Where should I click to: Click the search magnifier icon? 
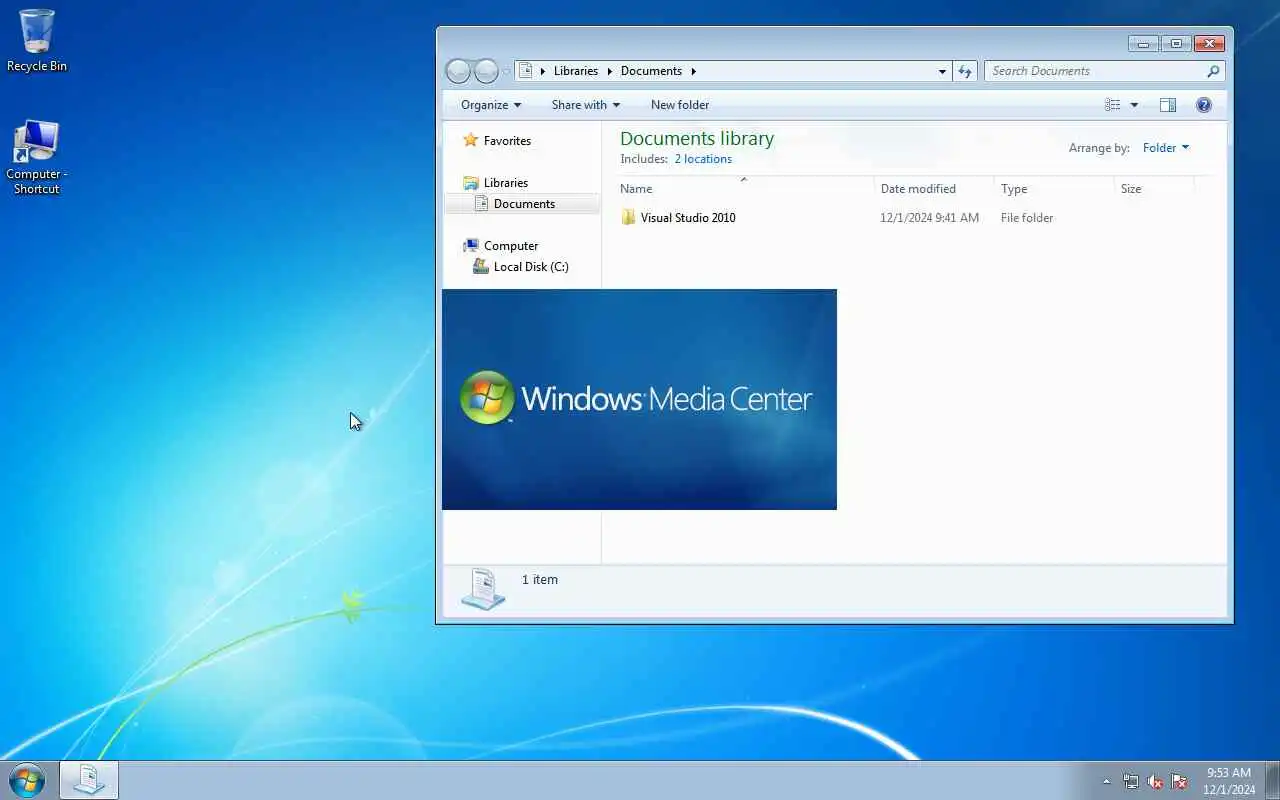click(1213, 71)
